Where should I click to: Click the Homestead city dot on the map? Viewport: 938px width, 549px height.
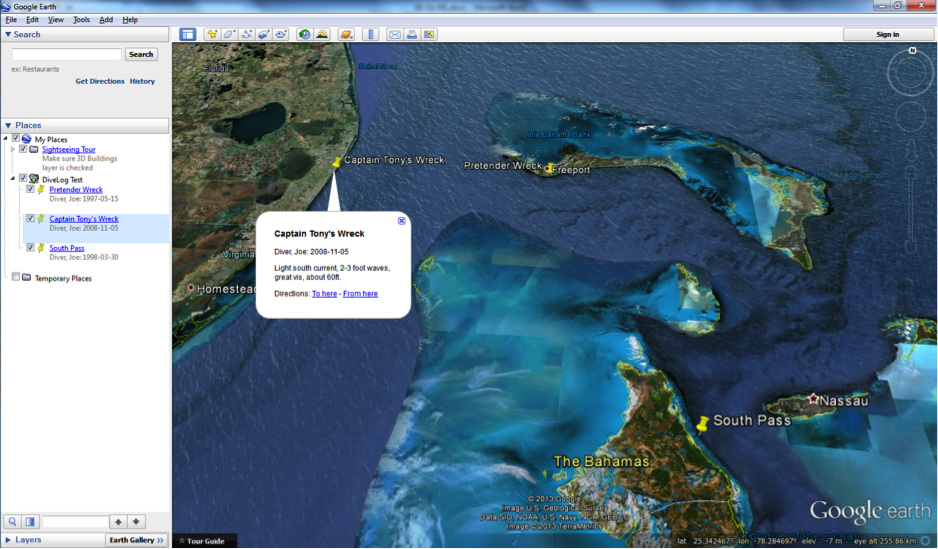[191, 288]
